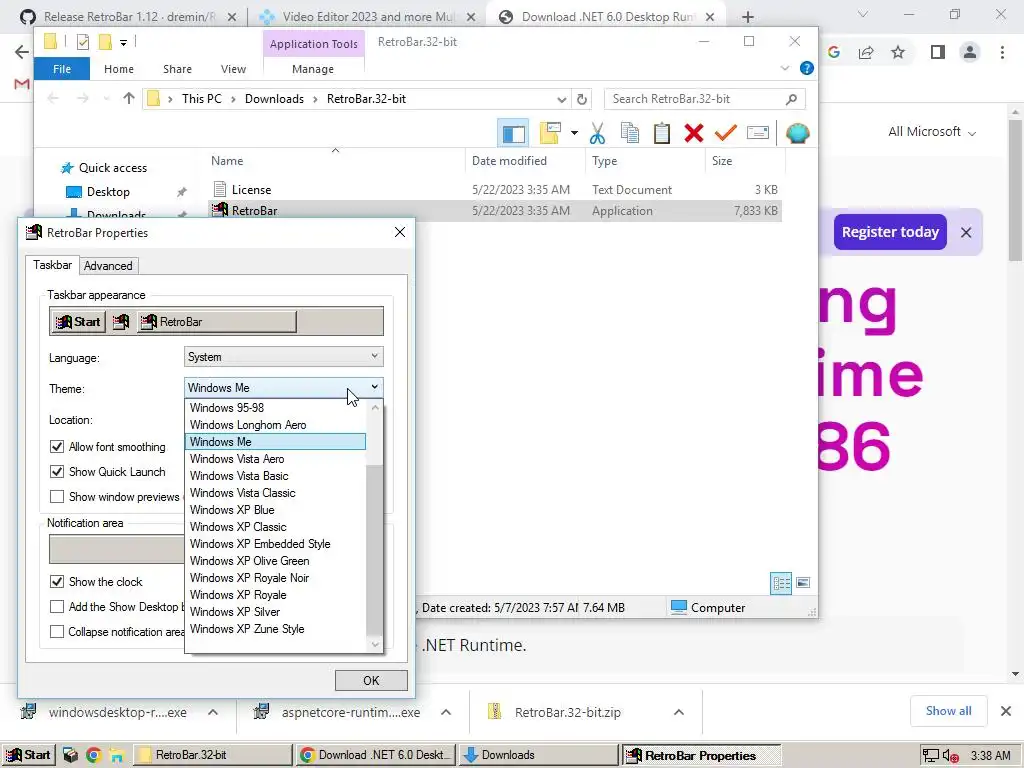1024x768 pixels.
Task: Click the Refresh icon beside the address bar
Action: (581, 99)
